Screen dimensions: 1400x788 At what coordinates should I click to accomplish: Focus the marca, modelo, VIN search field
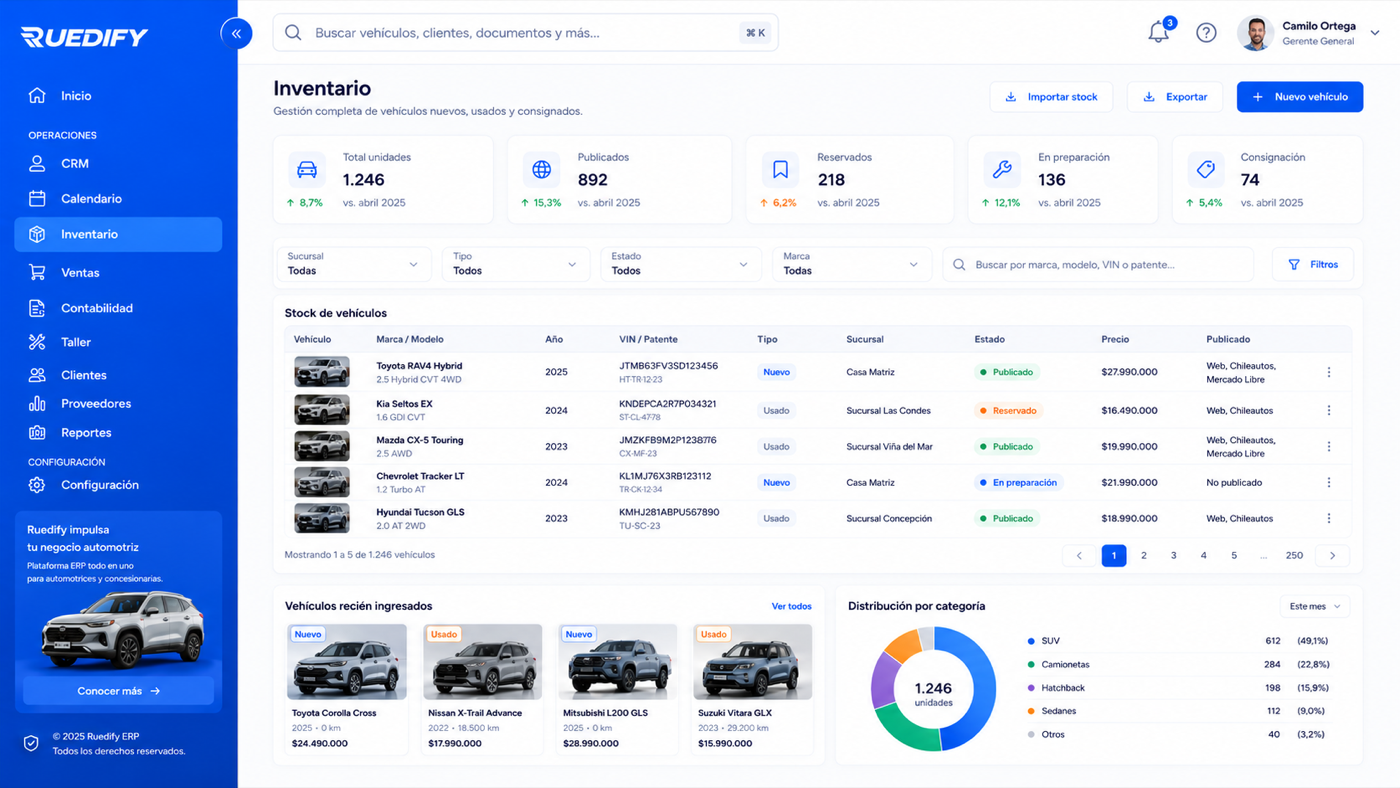(1098, 264)
